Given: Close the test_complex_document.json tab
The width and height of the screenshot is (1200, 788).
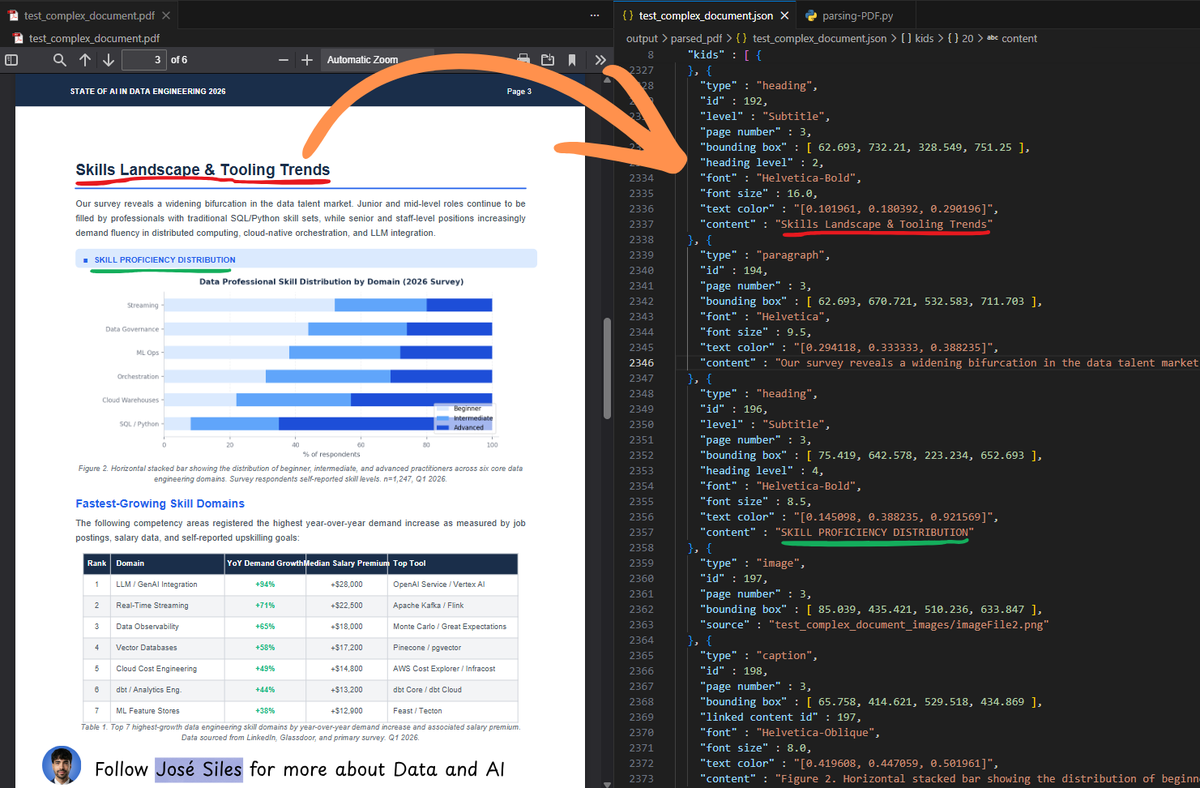Looking at the screenshot, I should pyautogui.click(x=784, y=16).
